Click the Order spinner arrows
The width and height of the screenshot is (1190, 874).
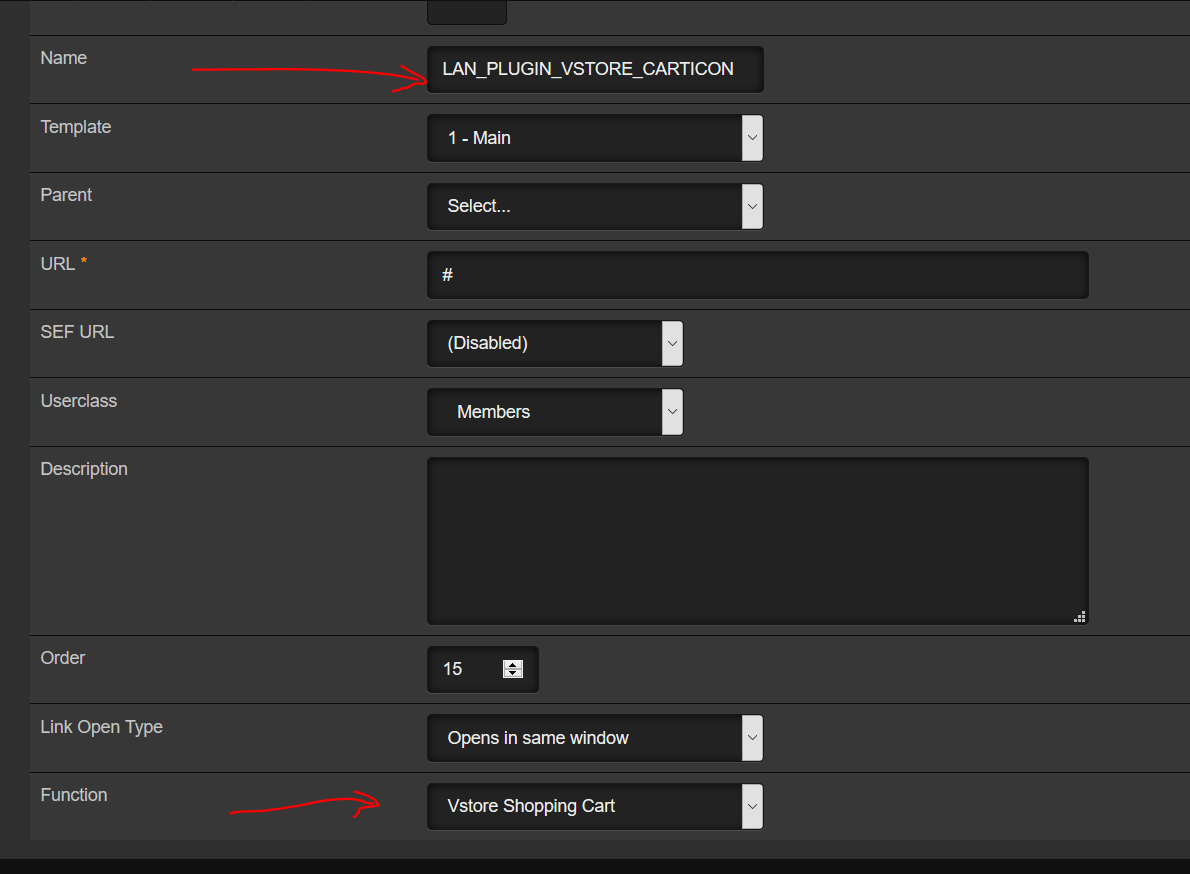click(x=513, y=669)
